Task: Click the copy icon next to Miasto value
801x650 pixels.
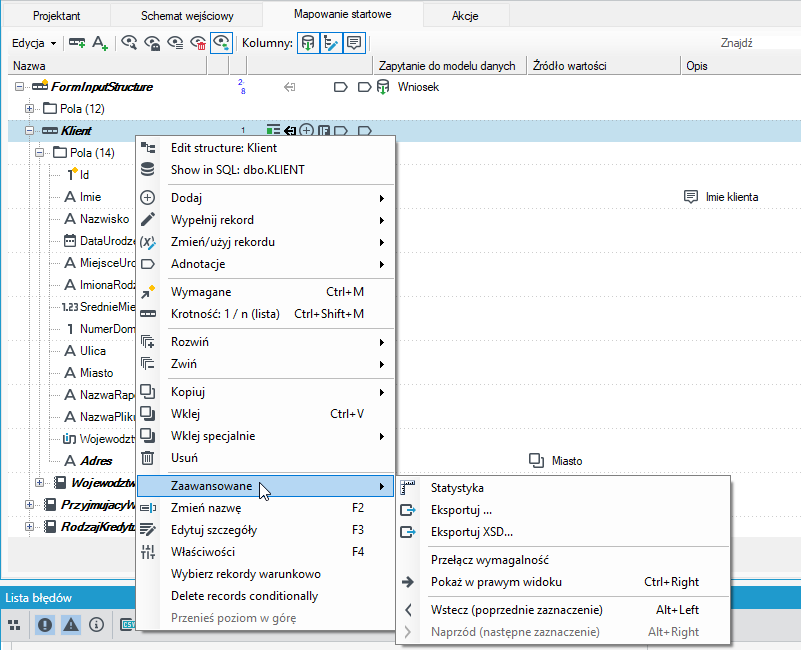Action: tap(536, 460)
